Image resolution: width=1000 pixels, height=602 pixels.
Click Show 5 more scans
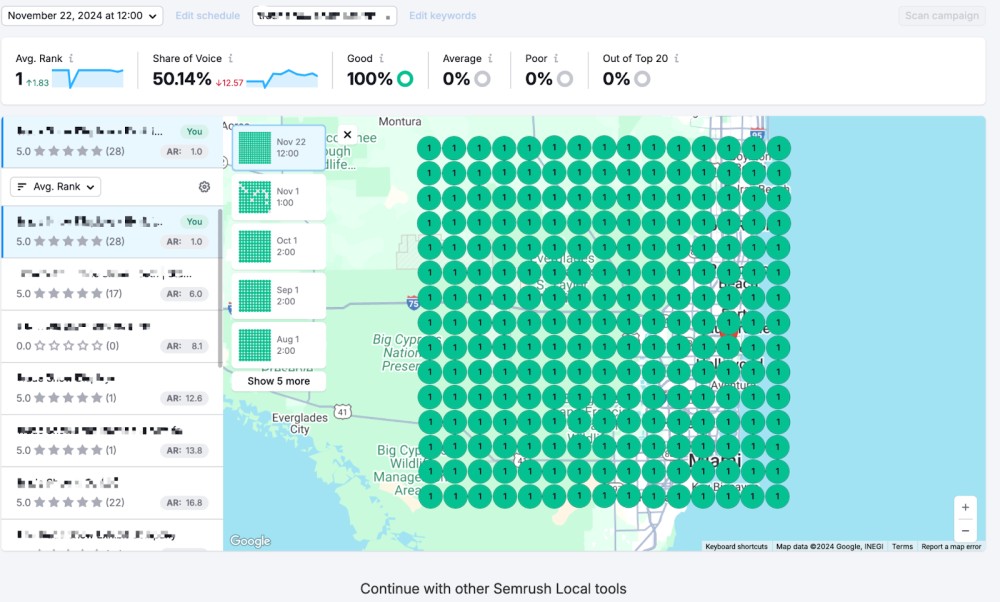coord(279,381)
